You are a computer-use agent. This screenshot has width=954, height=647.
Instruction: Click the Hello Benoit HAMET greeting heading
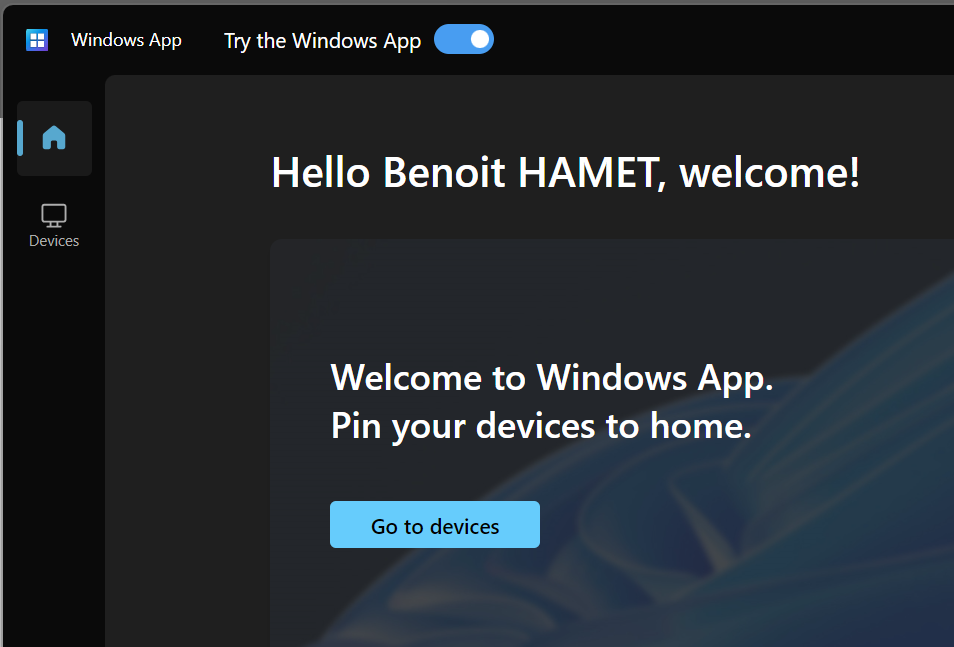click(x=565, y=173)
